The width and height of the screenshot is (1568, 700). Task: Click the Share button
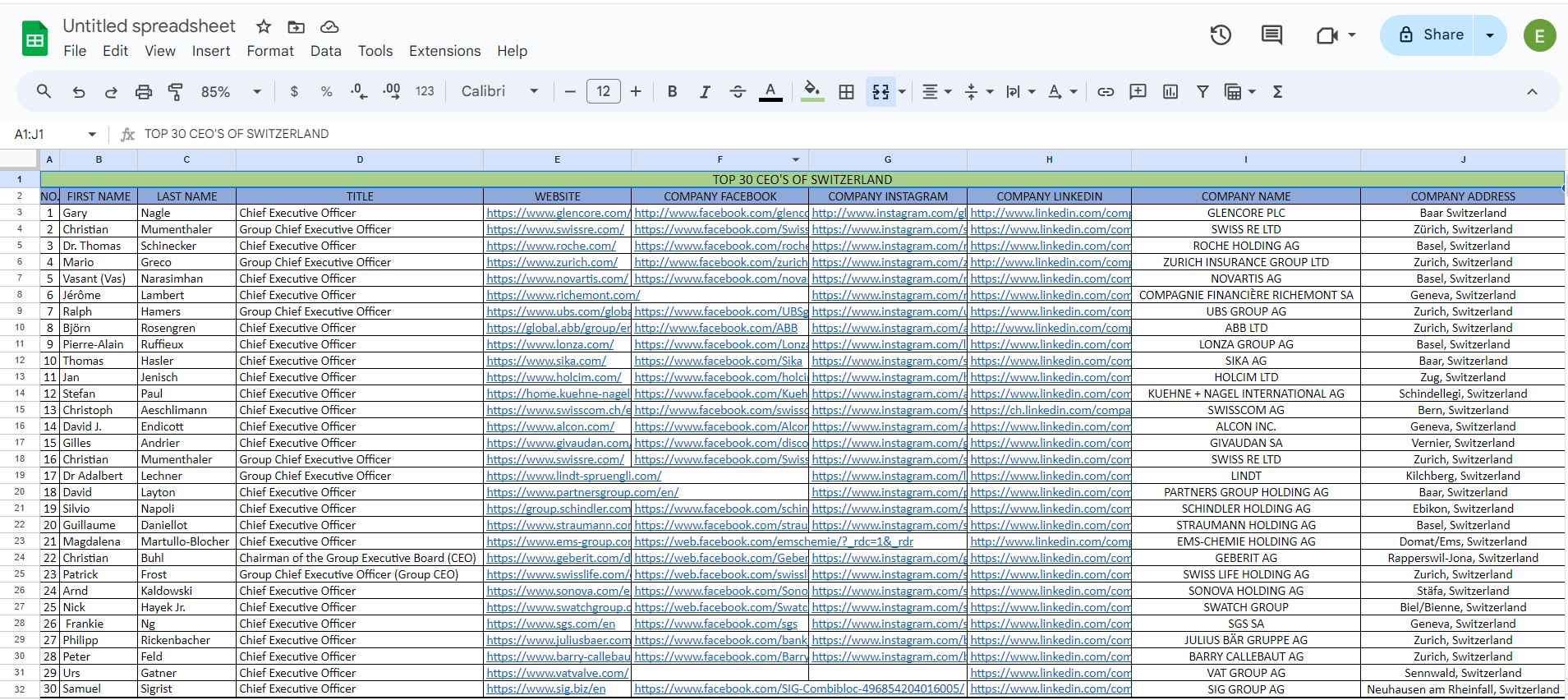(1428, 35)
